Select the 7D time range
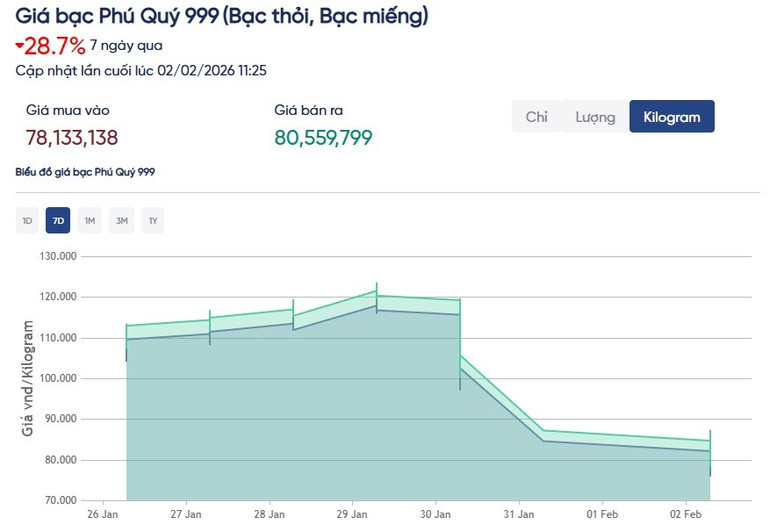The image size is (770, 531). pyautogui.click(x=58, y=220)
